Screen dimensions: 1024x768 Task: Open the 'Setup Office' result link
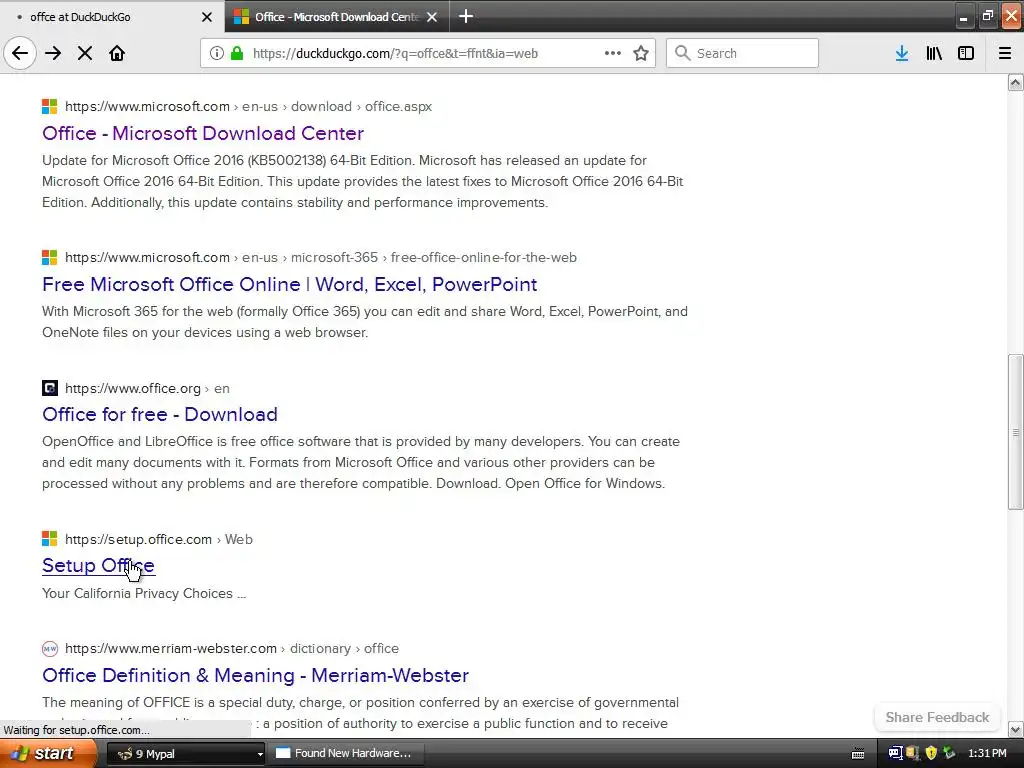(x=98, y=566)
